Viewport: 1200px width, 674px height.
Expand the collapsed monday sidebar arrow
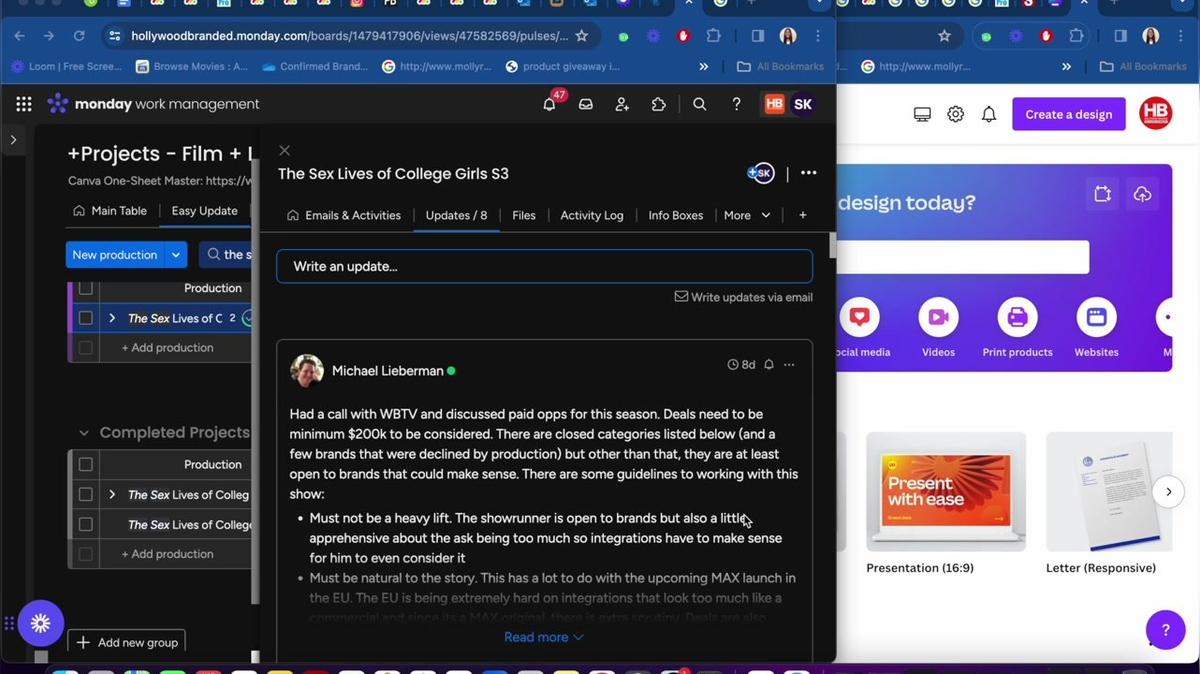13,140
